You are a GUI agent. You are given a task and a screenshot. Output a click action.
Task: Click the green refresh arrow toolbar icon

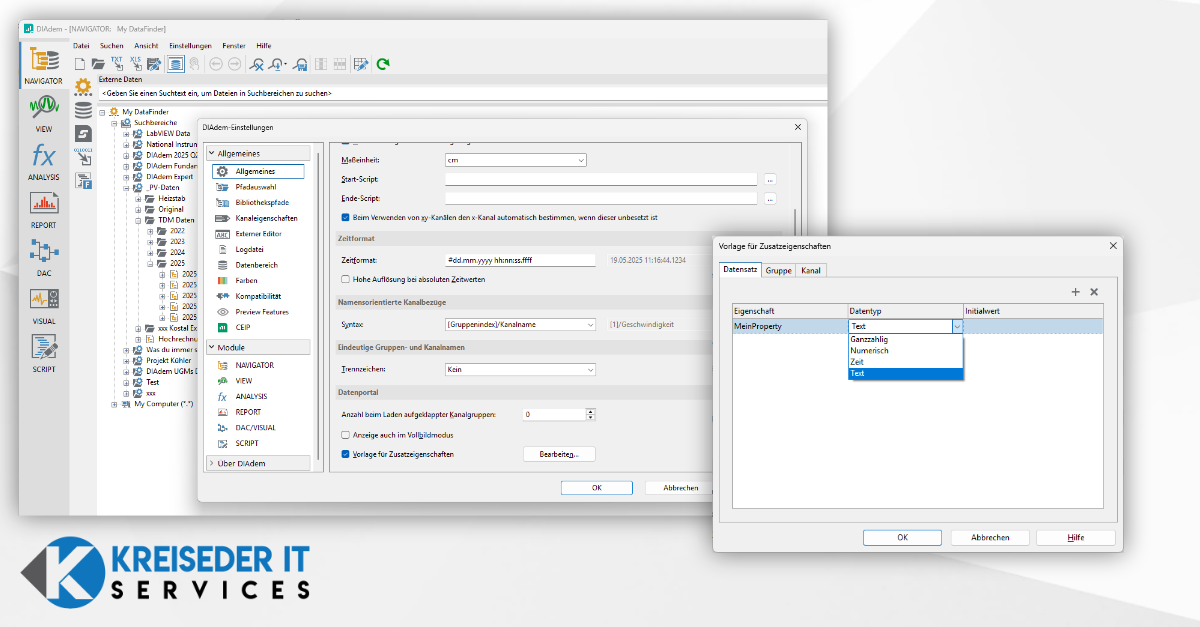coord(383,64)
